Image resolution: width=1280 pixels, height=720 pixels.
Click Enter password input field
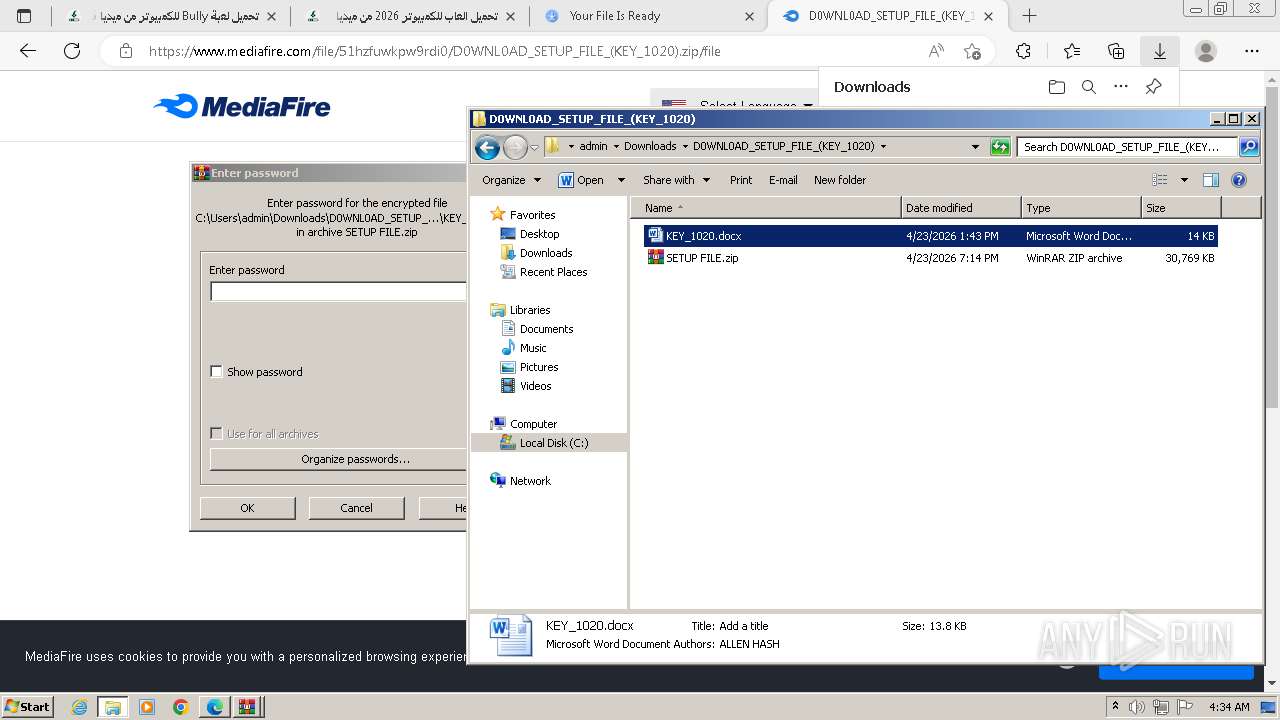click(338, 292)
